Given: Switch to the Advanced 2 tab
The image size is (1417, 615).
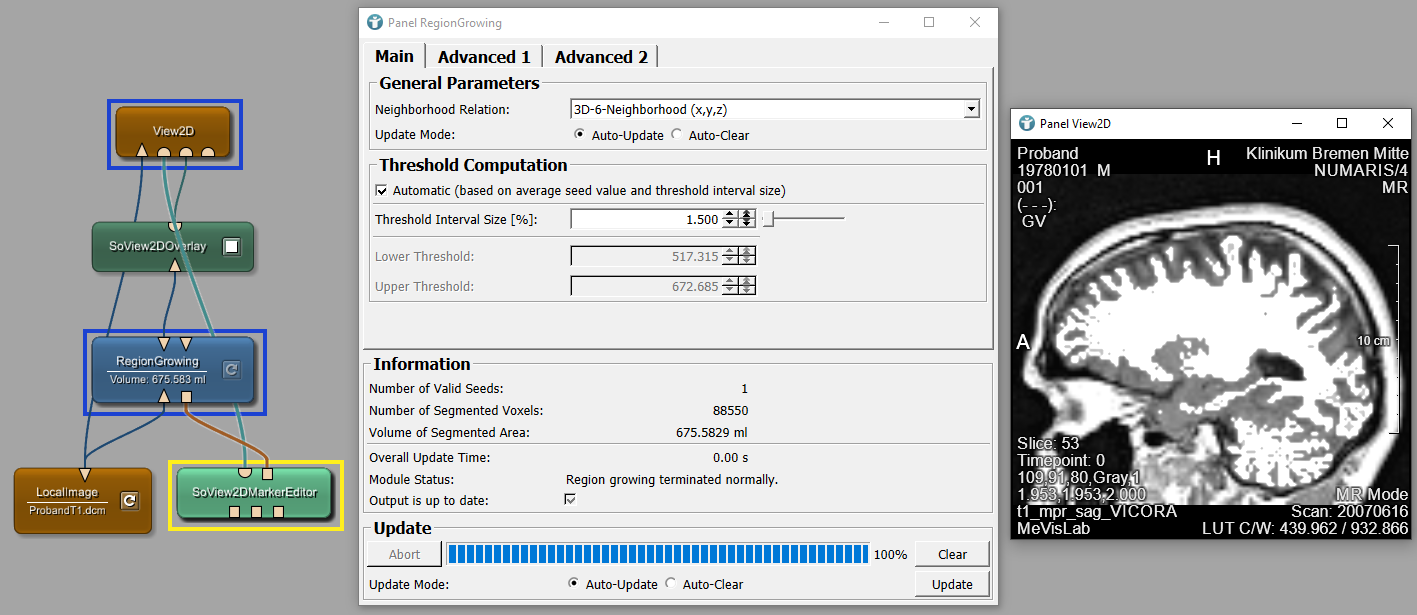Looking at the screenshot, I should click(601, 57).
